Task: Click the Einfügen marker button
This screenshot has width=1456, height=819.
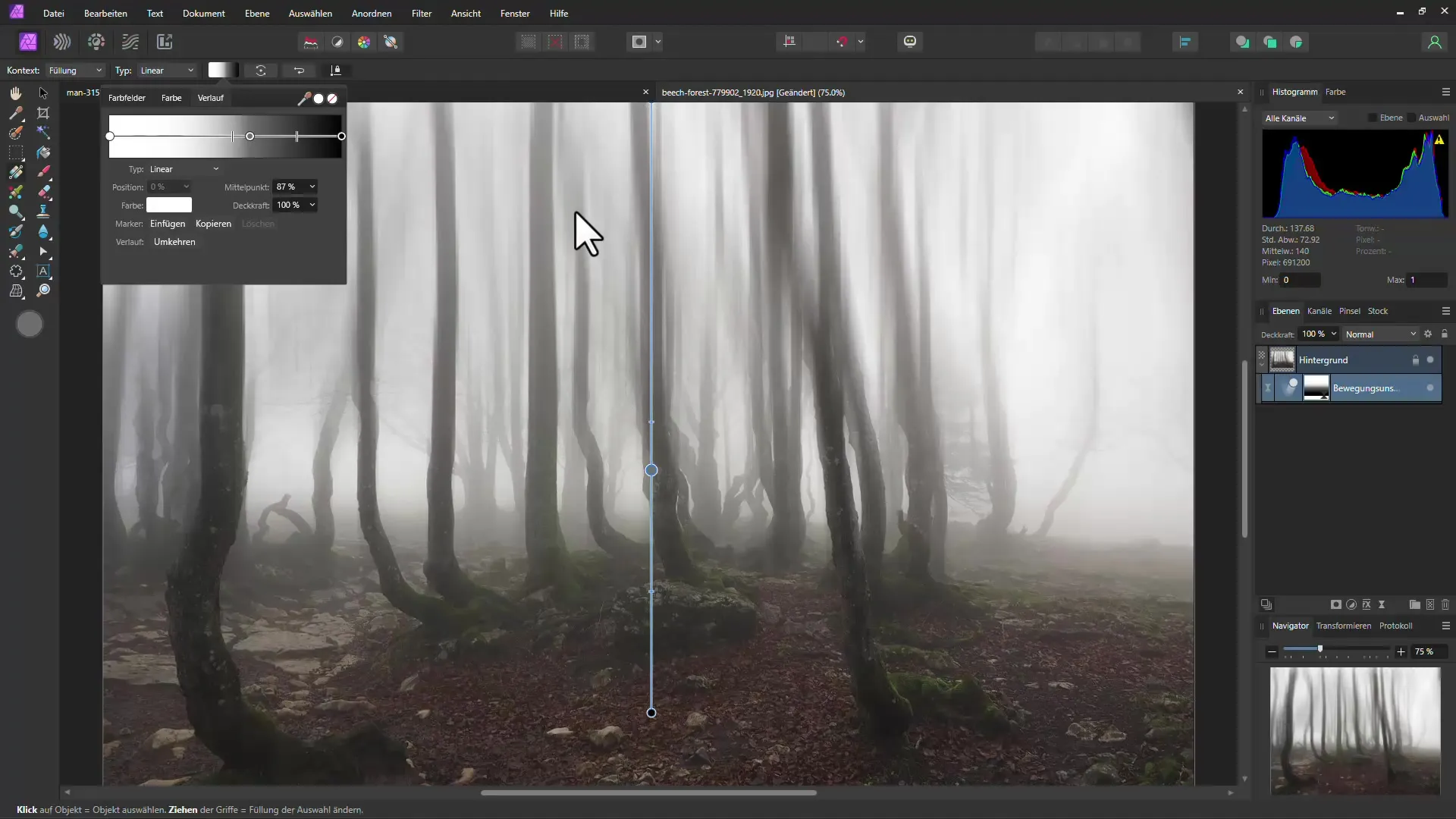Action: (x=167, y=222)
